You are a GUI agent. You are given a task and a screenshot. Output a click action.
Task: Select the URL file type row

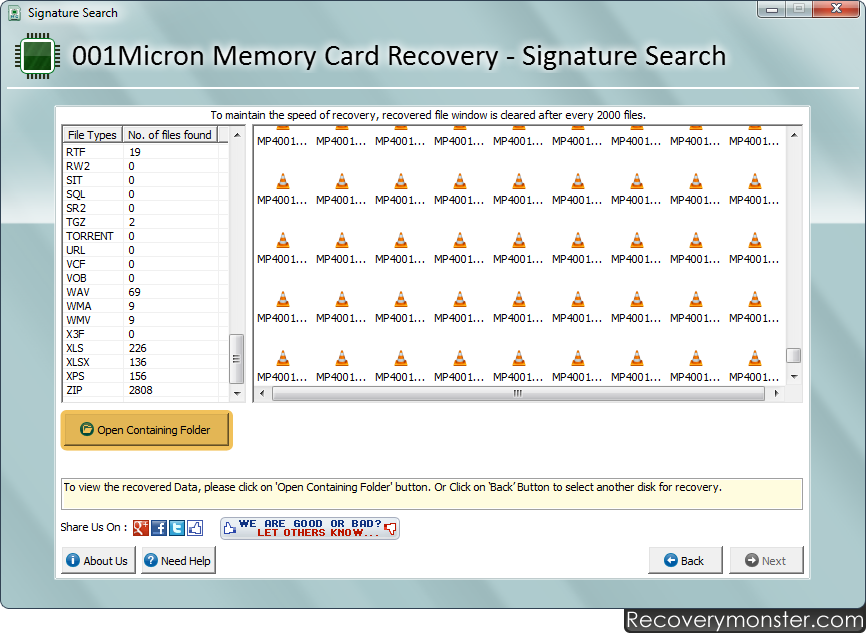point(146,250)
